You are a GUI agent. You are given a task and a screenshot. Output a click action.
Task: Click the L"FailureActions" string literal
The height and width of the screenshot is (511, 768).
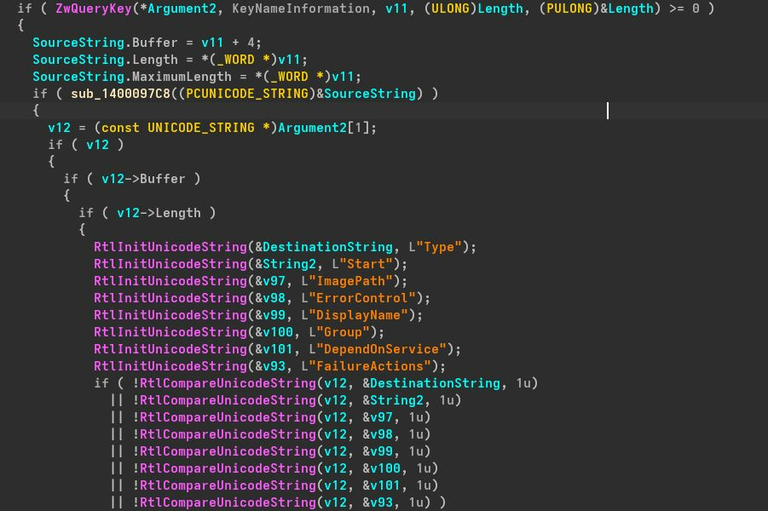[366, 366]
